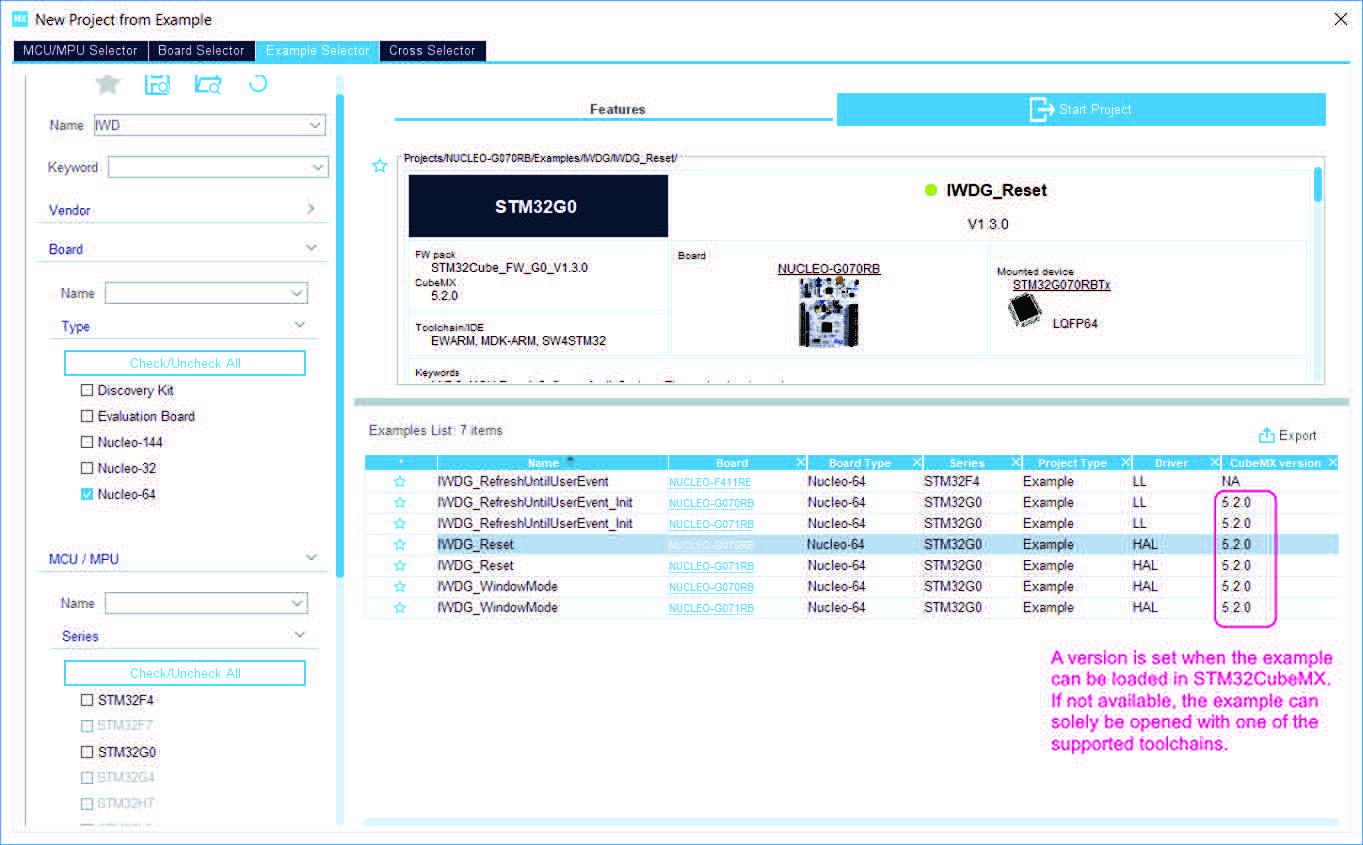
Task: Switch to the Cross Selector tab
Action: coord(432,50)
